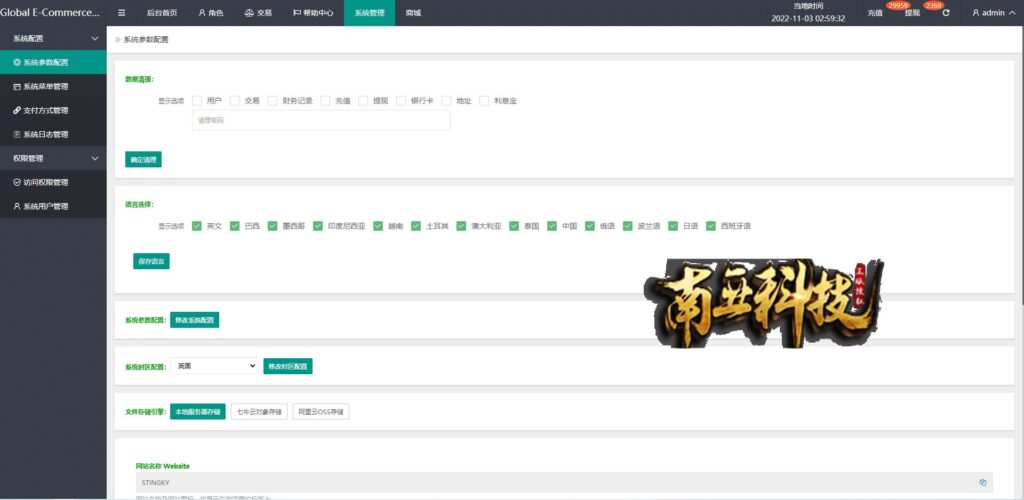
Task: Check the 交易 data cleanup checkbox
Action: click(x=234, y=101)
